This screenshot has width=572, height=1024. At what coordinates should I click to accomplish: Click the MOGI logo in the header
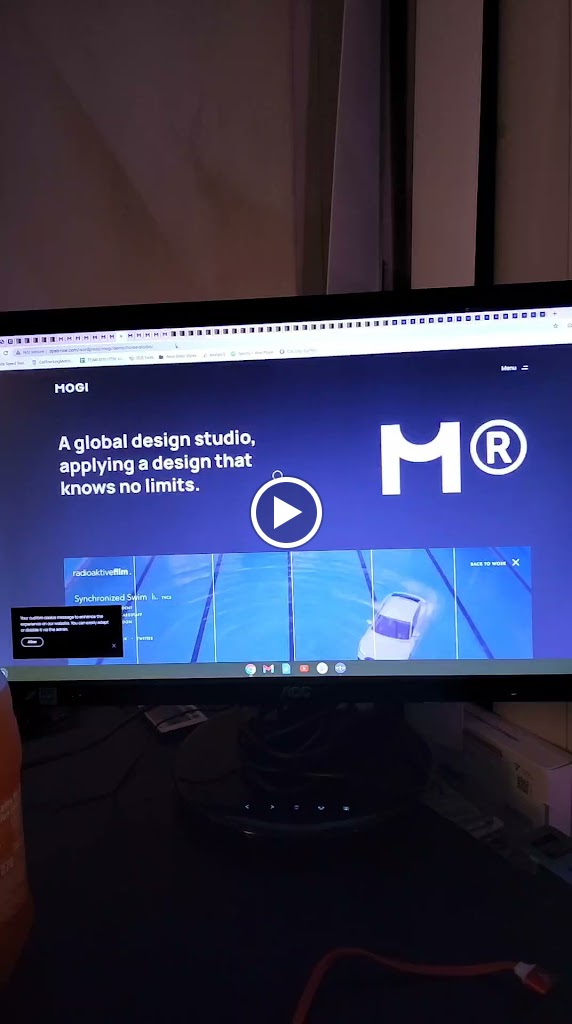[71, 388]
